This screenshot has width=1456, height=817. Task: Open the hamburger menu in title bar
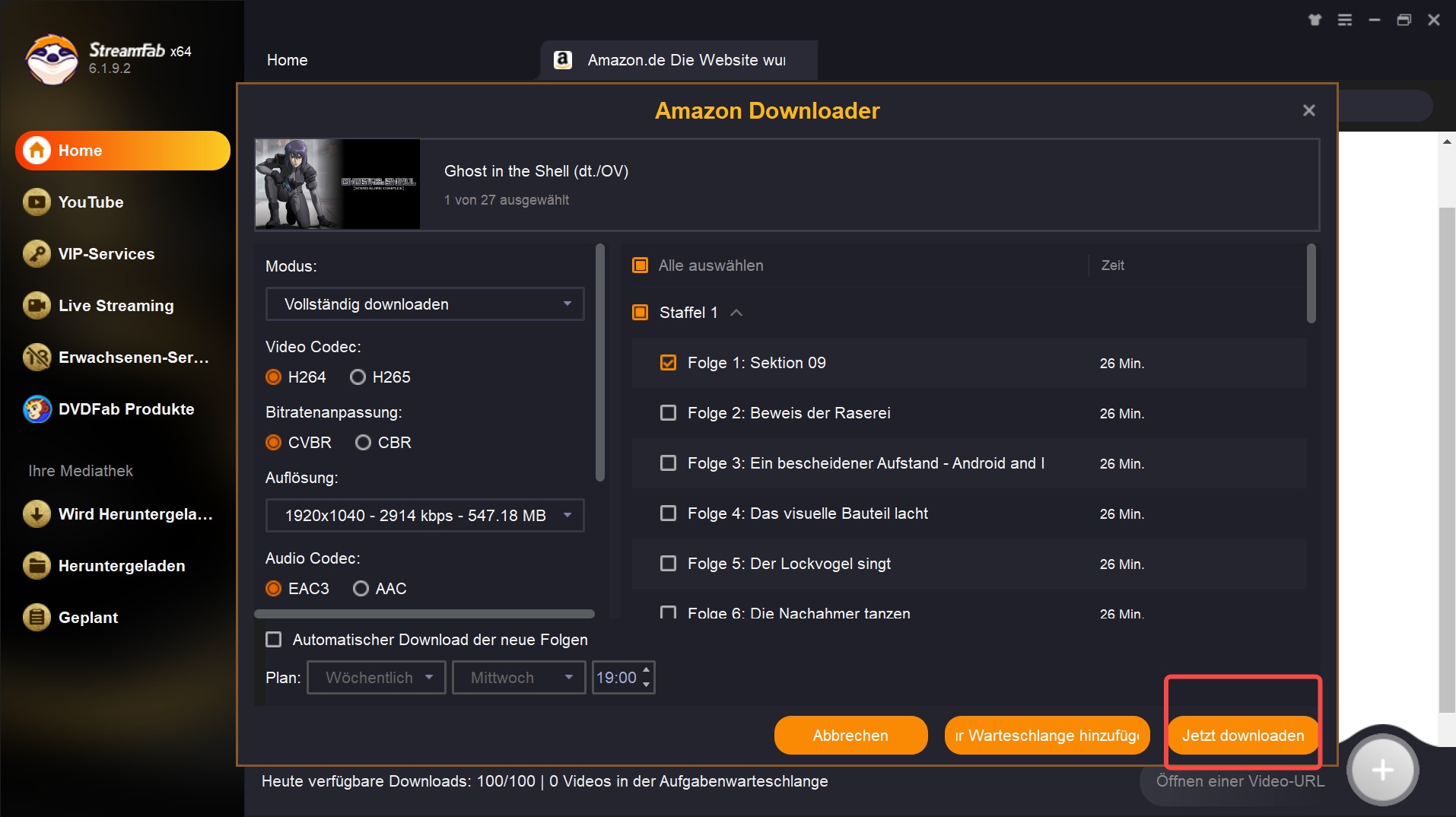[x=1345, y=21]
